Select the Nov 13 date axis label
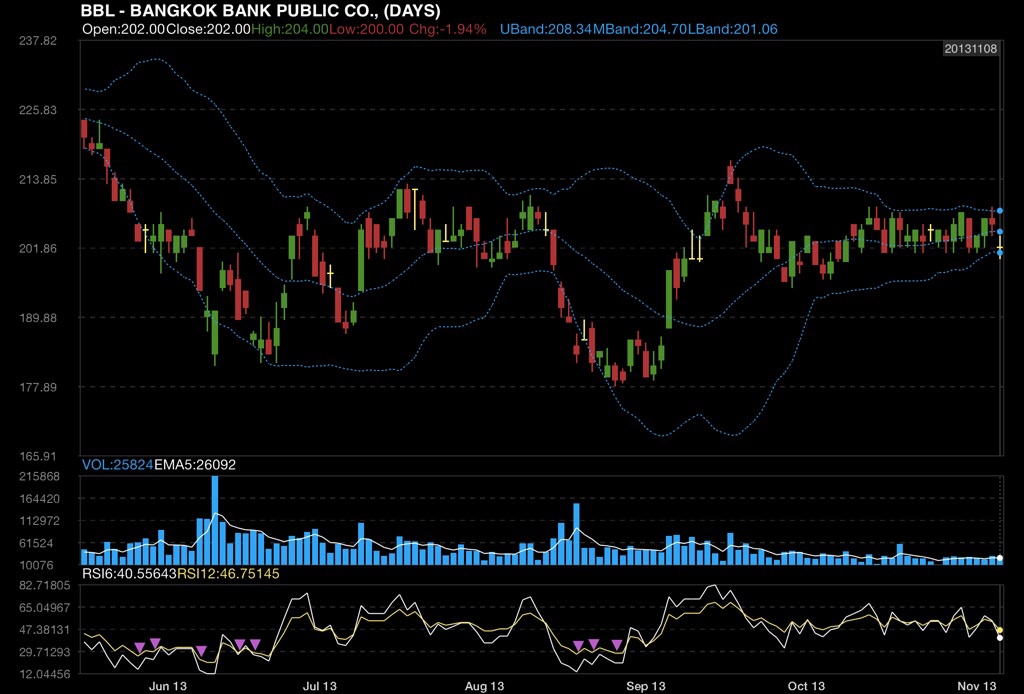The image size is (1024, 694). [977, 686]
